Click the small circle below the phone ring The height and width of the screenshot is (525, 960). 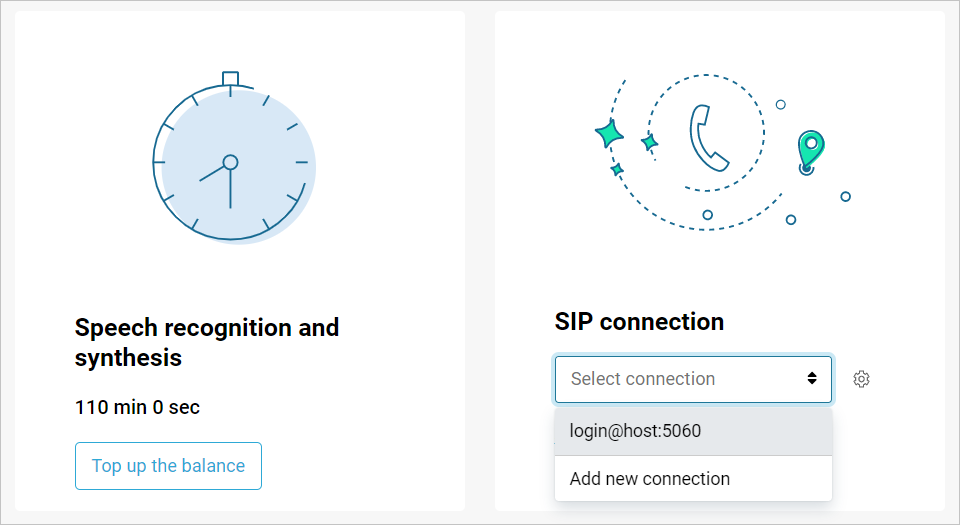point(707,214)
